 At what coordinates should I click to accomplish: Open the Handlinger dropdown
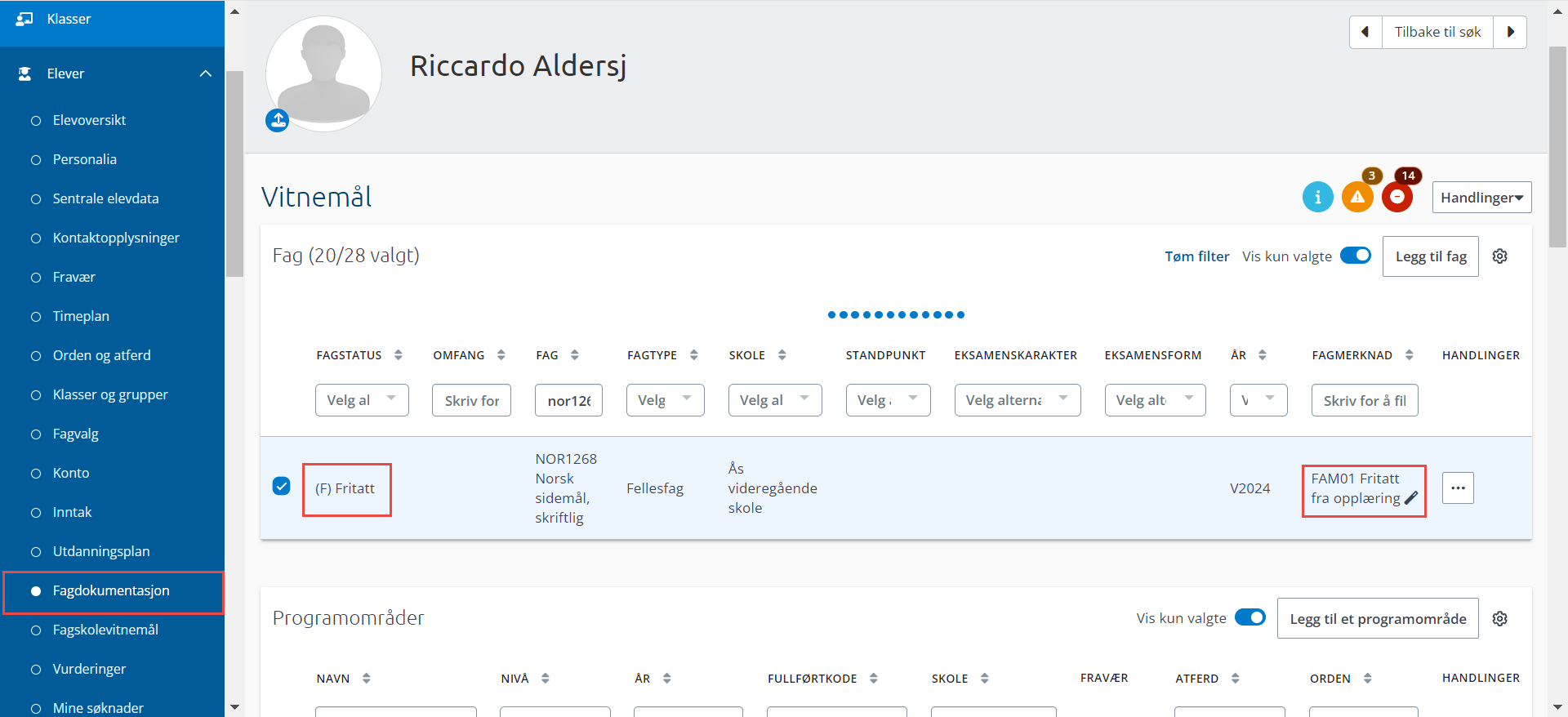click(1481, 198)
